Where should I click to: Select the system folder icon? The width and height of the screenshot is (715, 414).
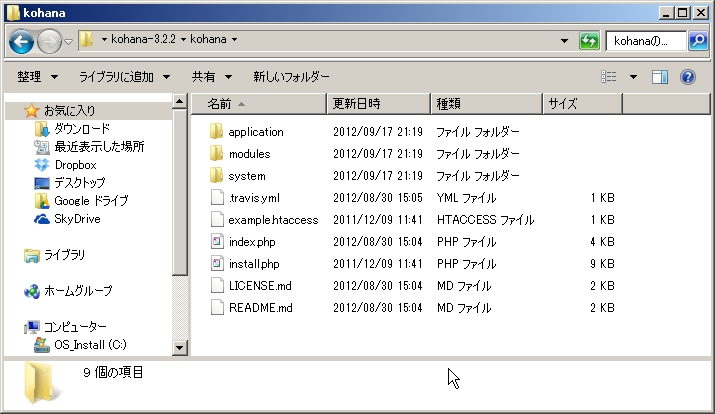tap(217, 175)
